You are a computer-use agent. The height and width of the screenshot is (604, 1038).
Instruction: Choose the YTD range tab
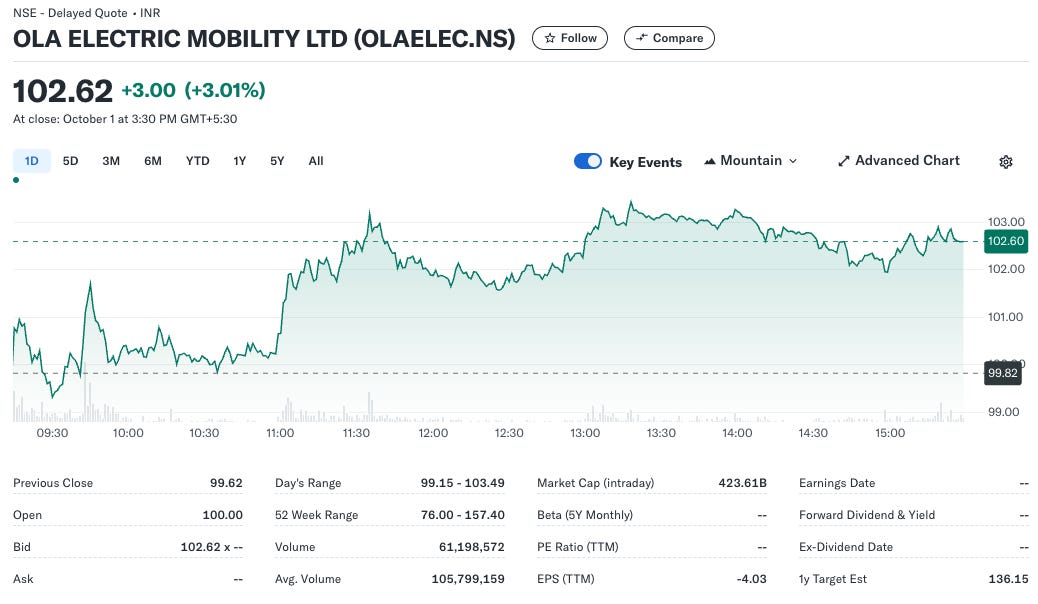(197, 161)
